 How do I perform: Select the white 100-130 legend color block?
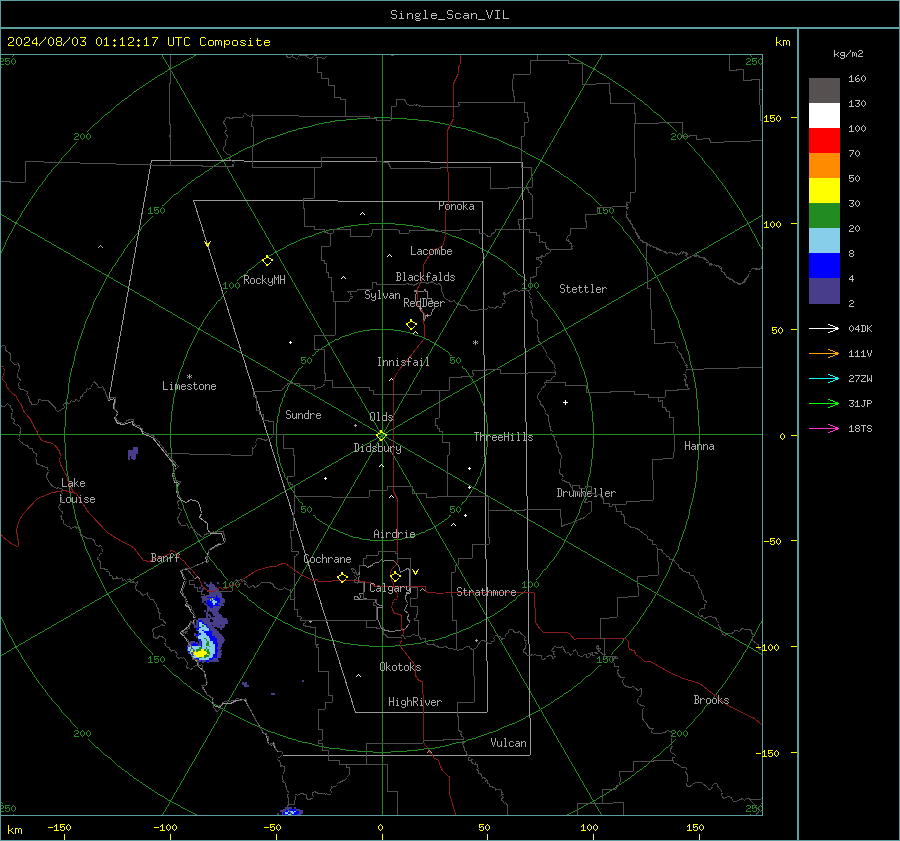(824, 116)
